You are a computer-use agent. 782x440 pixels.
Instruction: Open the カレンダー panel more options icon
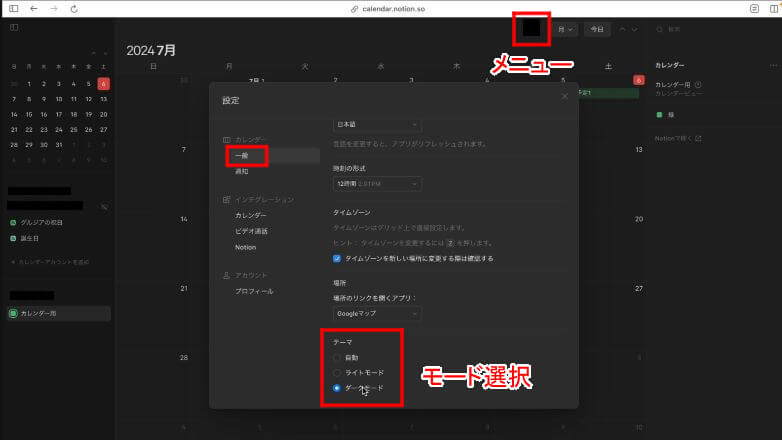coord(773,65)
